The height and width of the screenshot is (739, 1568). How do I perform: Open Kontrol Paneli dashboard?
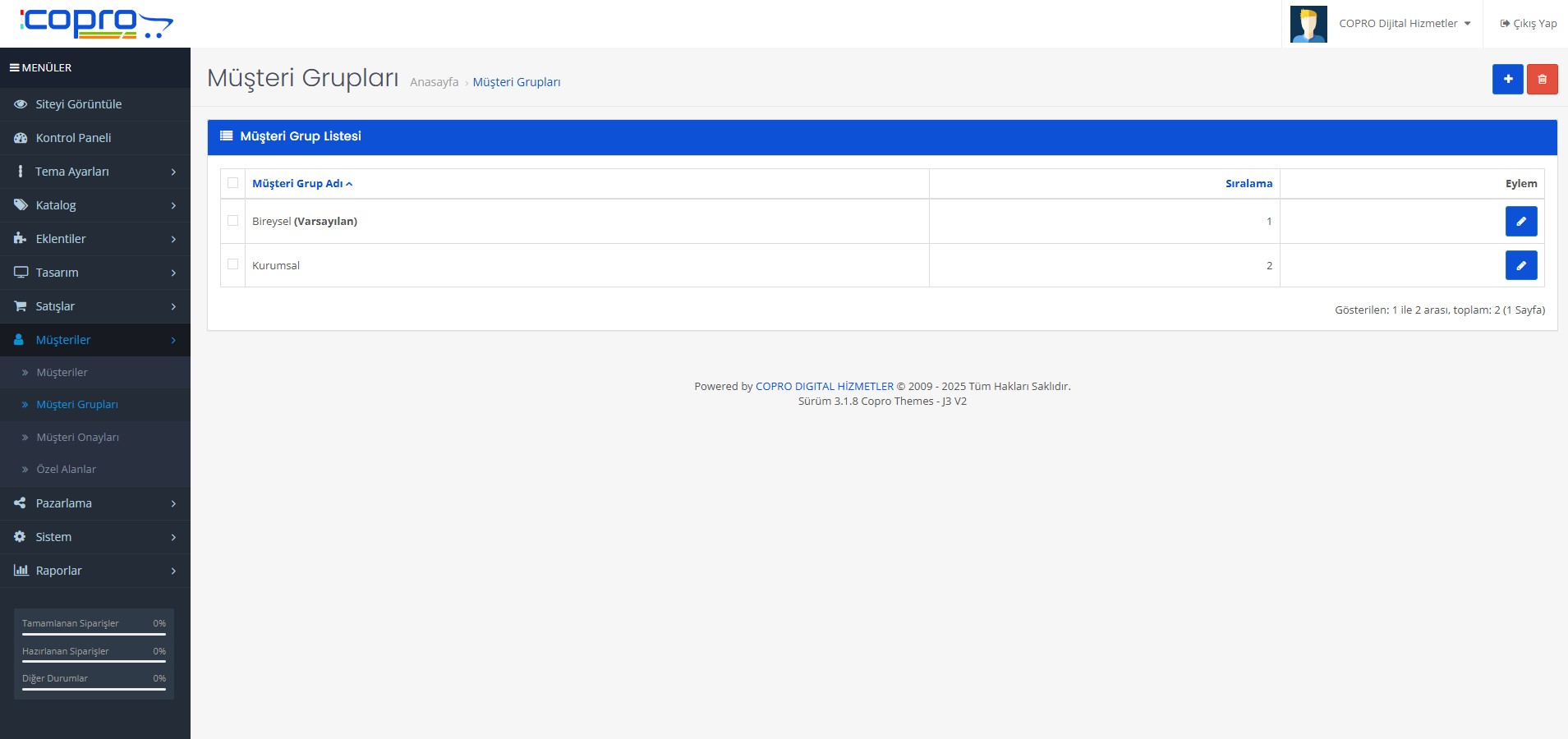[73, 138]
